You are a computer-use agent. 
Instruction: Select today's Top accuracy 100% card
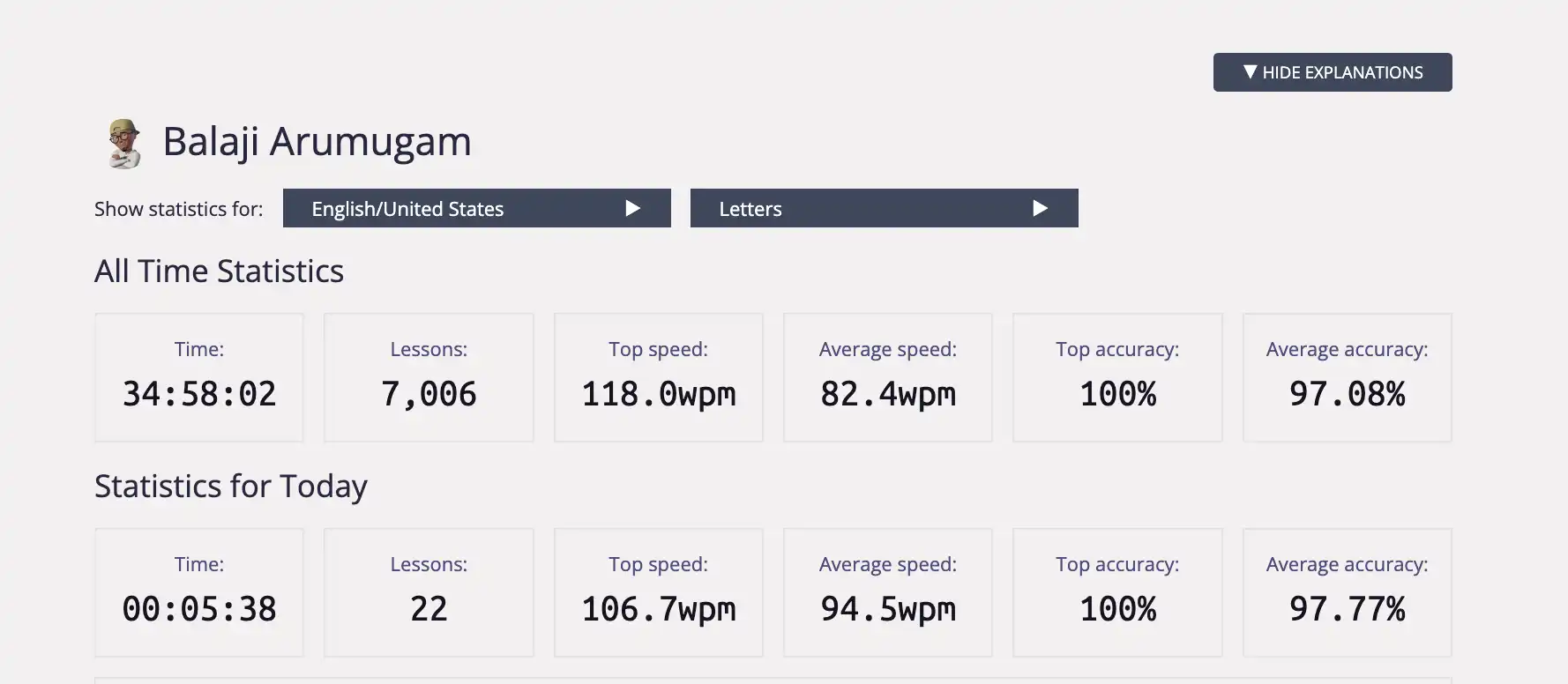(1117, 592)
